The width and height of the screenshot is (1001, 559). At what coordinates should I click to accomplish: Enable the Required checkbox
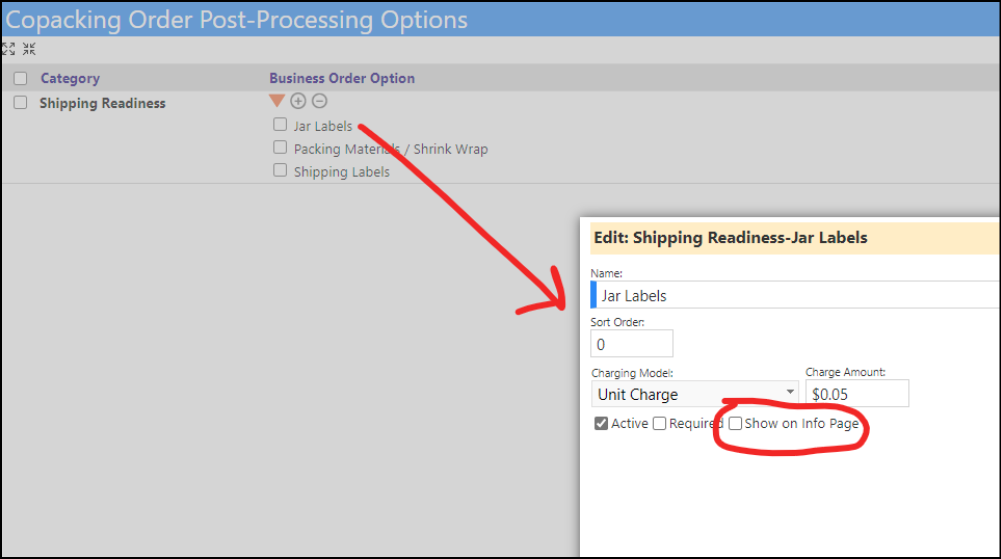(x=659, y=424)
